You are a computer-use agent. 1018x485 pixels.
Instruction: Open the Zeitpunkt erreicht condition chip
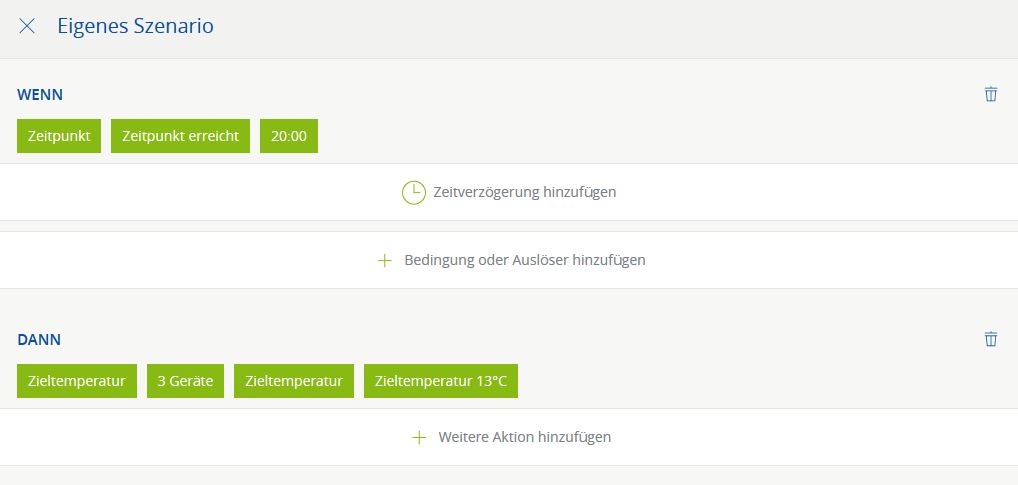point(180,136)
